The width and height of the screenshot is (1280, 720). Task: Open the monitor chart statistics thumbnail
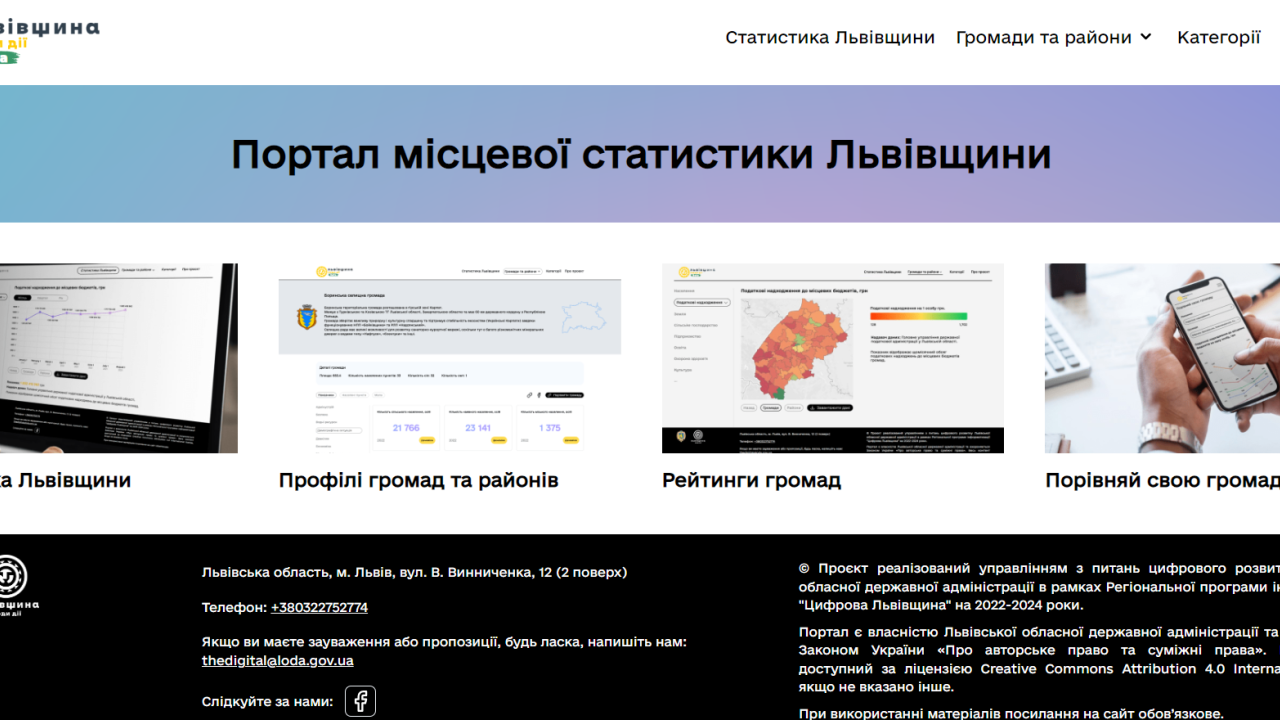pyautogui.click(x=119, y=358)
